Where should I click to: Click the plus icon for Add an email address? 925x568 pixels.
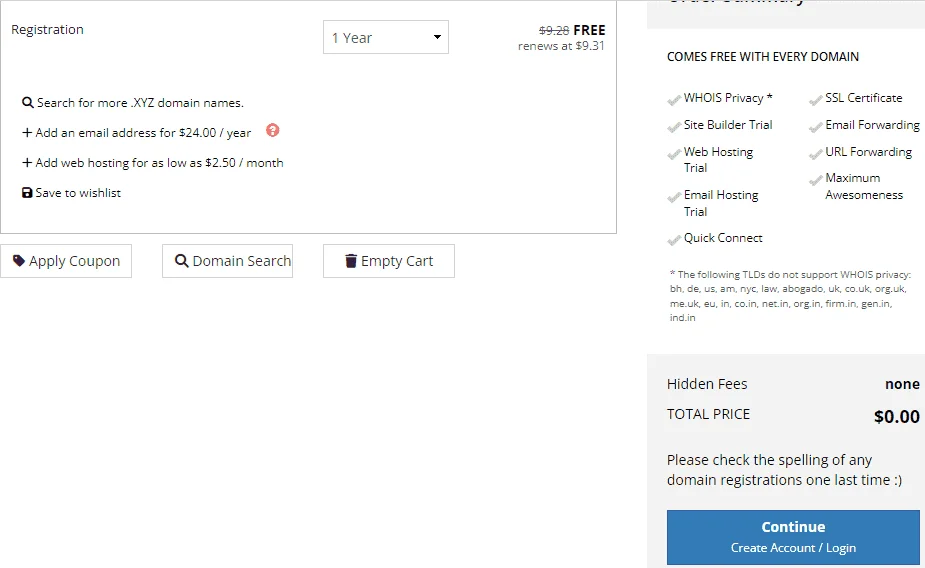tap(27, 133)
